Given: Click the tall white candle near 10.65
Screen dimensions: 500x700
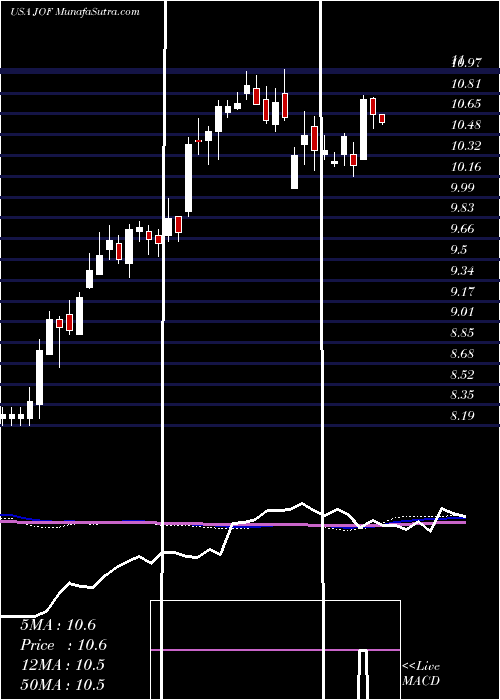Looking at the screenshot, I should 364,129.
